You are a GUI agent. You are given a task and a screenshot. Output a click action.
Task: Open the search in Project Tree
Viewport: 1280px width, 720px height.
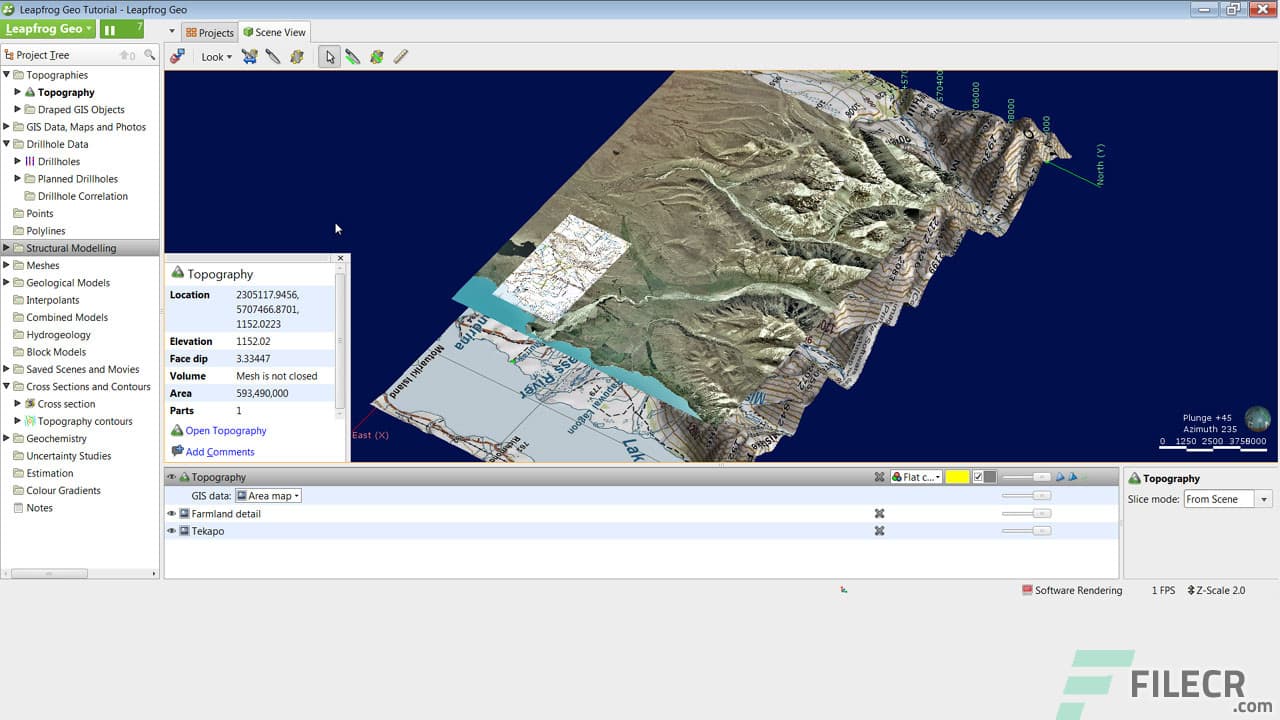click(150, 54)
